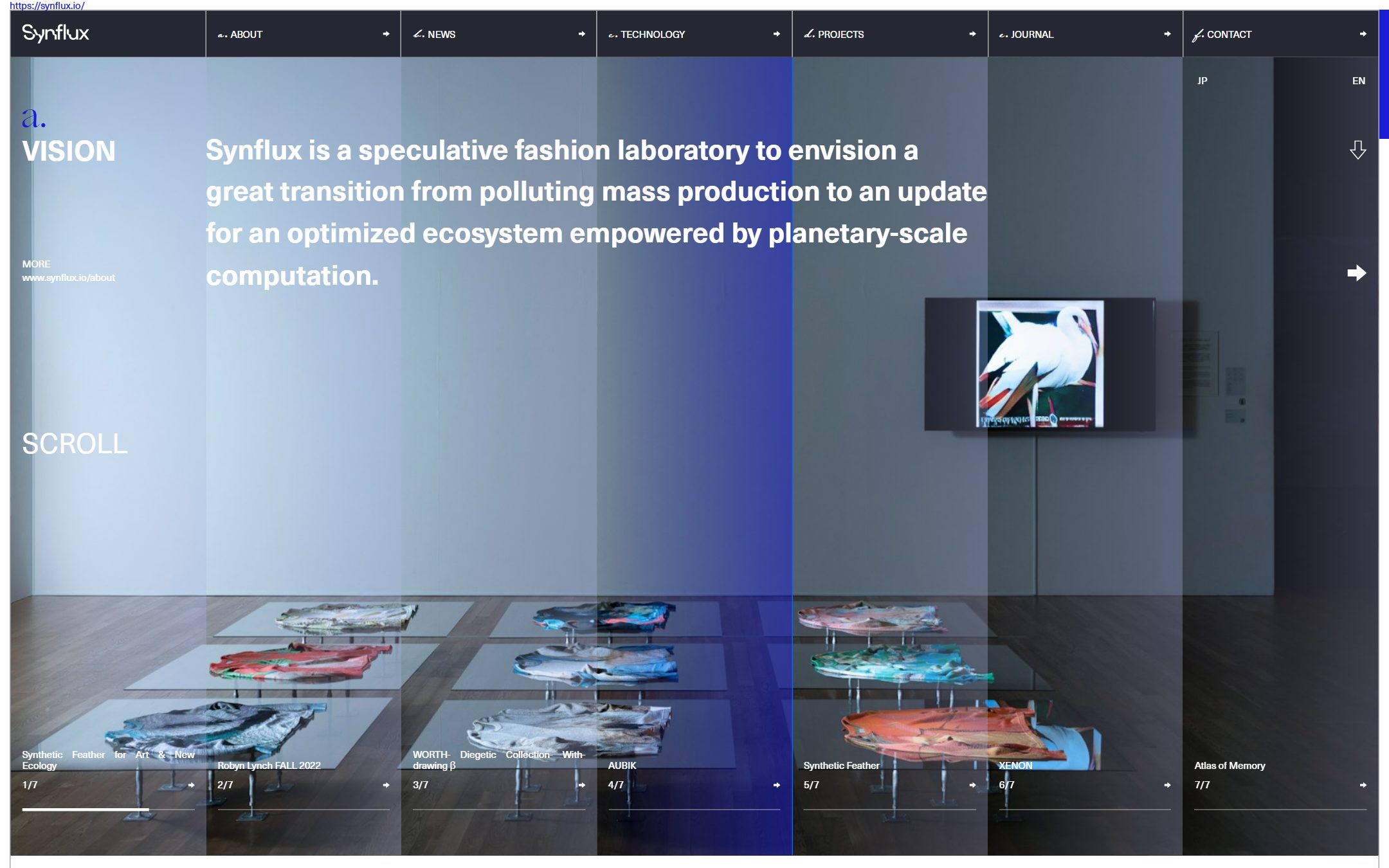
Task: Click the progress bar under slide 1/7
Action: [108, 809]
